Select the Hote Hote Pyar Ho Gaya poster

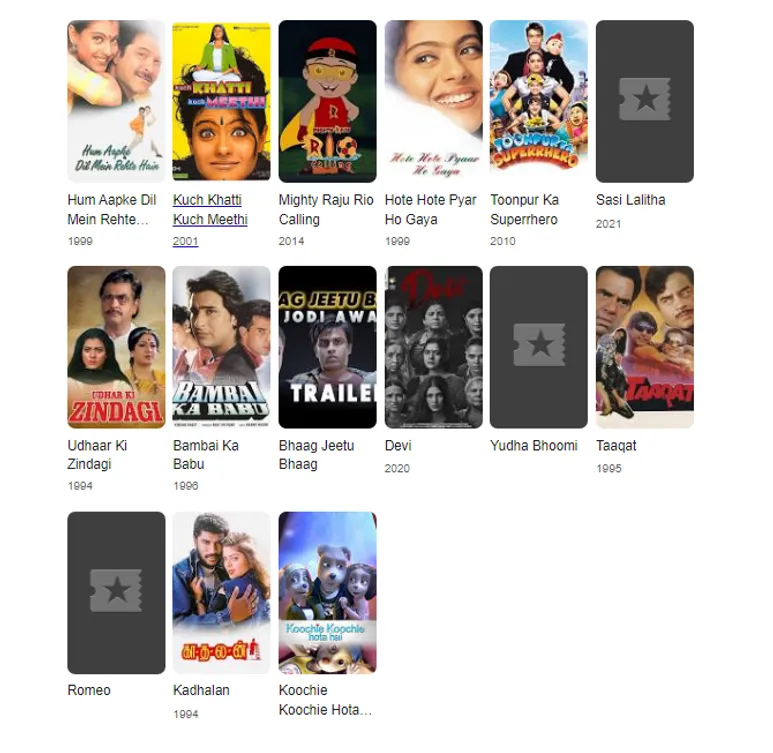pyautogui.click(x=433, y=101)
